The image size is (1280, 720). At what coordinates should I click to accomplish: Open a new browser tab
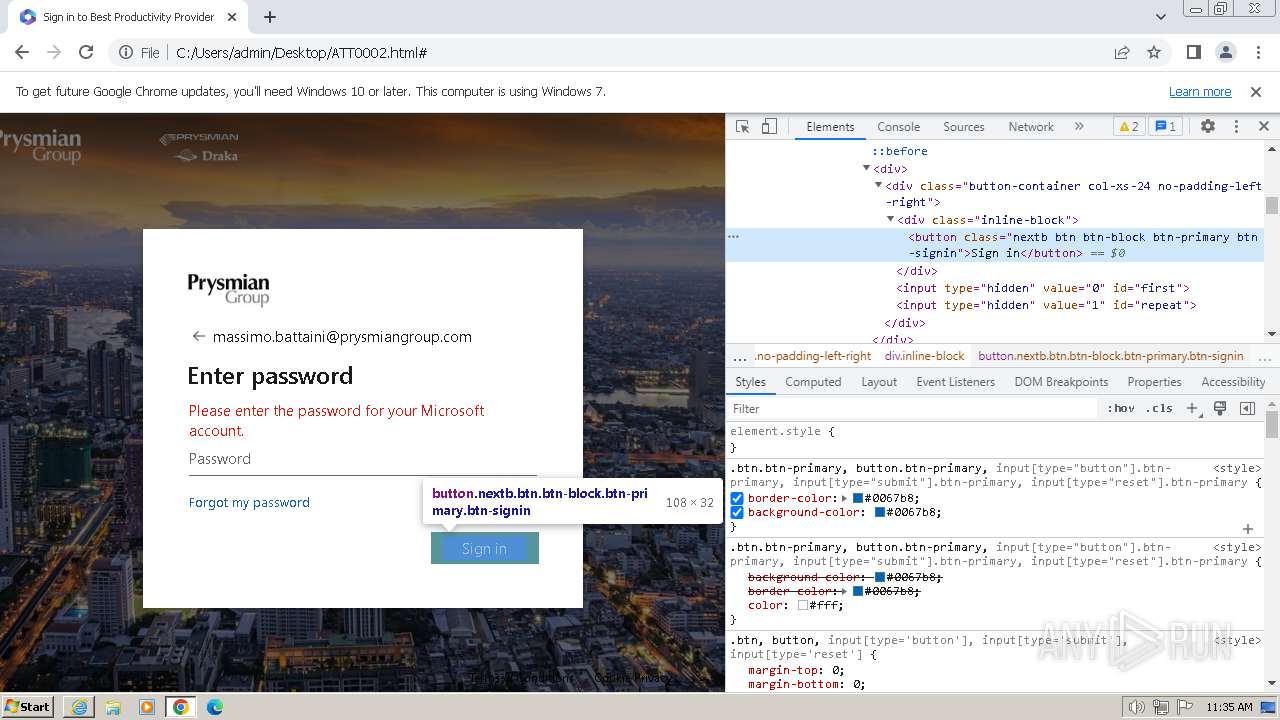pos(270,17)
